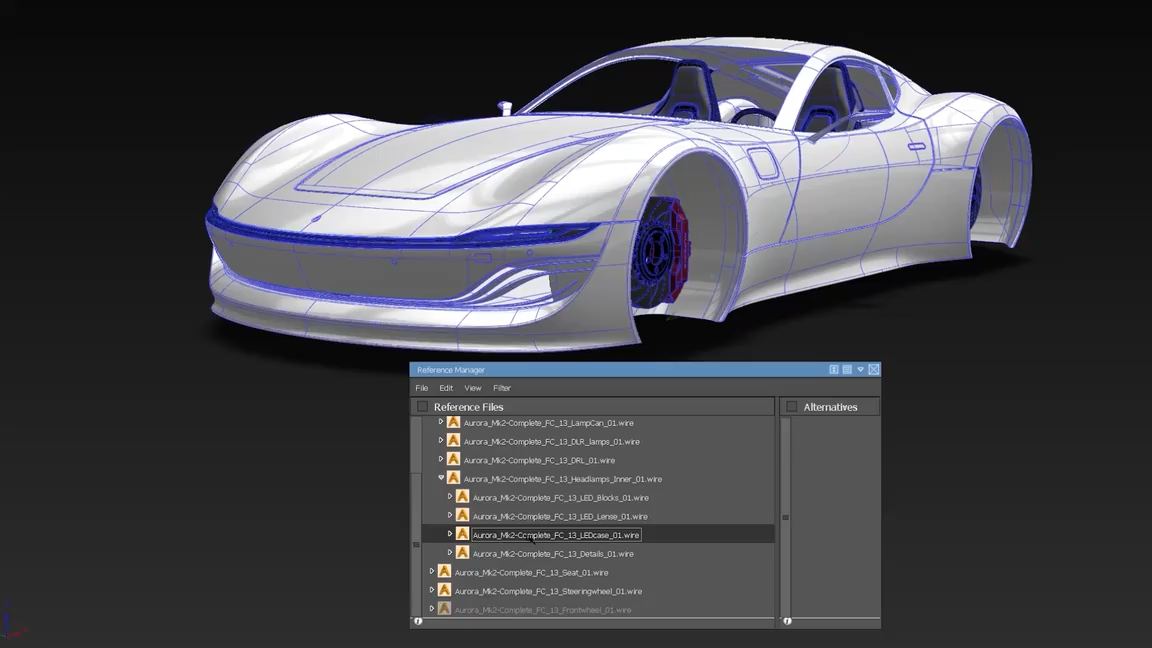
Task: Click the list view icon in title bar
Action: coord(847,370)
